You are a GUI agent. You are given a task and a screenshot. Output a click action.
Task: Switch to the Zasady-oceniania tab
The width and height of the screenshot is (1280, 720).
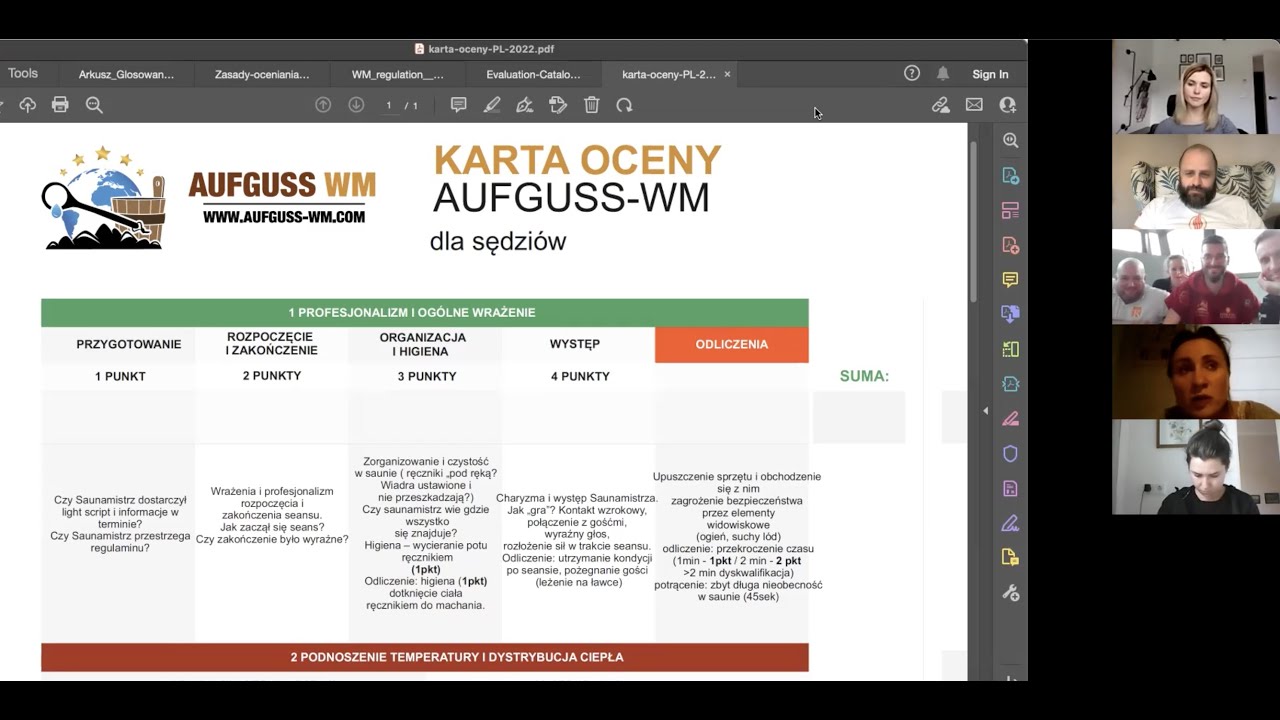click(262, 74)
